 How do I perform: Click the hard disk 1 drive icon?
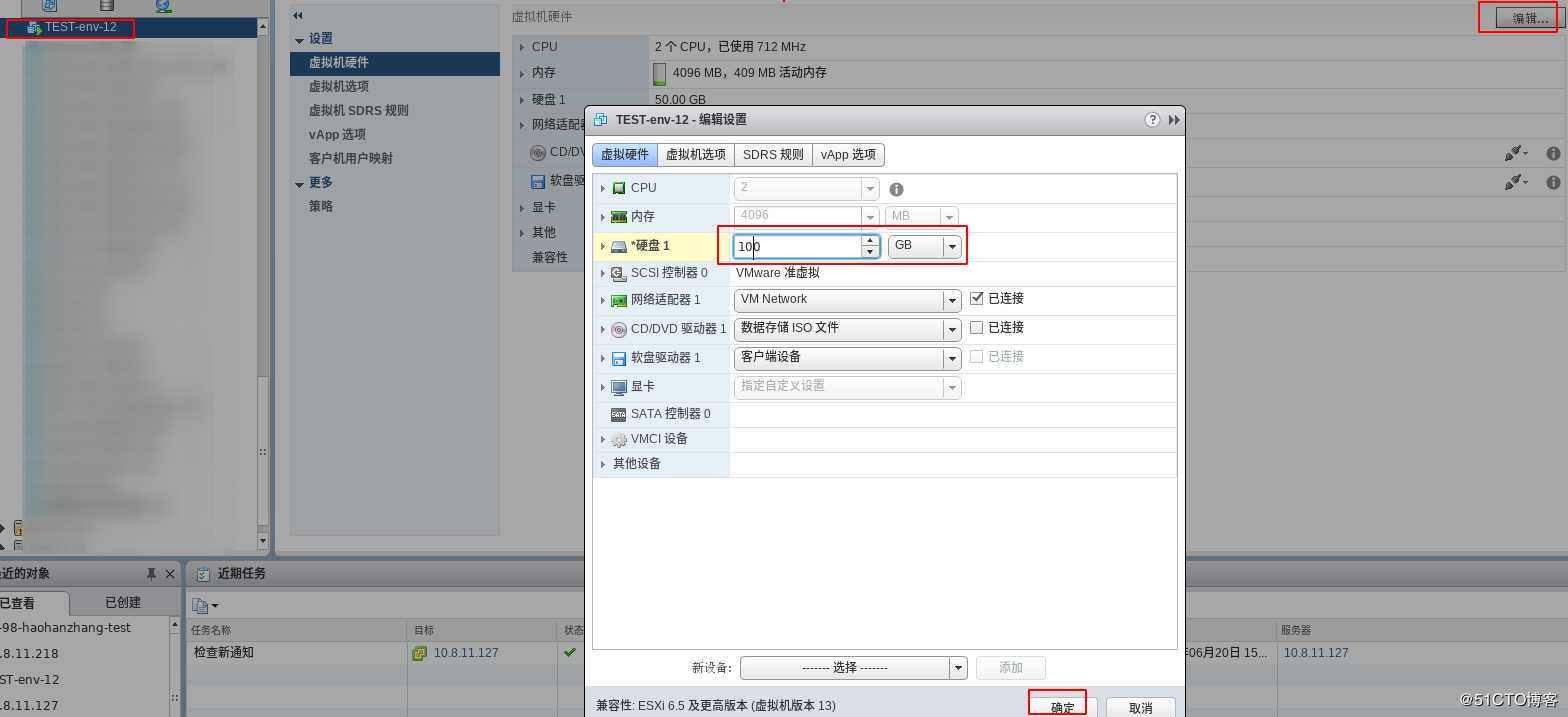coord(619,246)
